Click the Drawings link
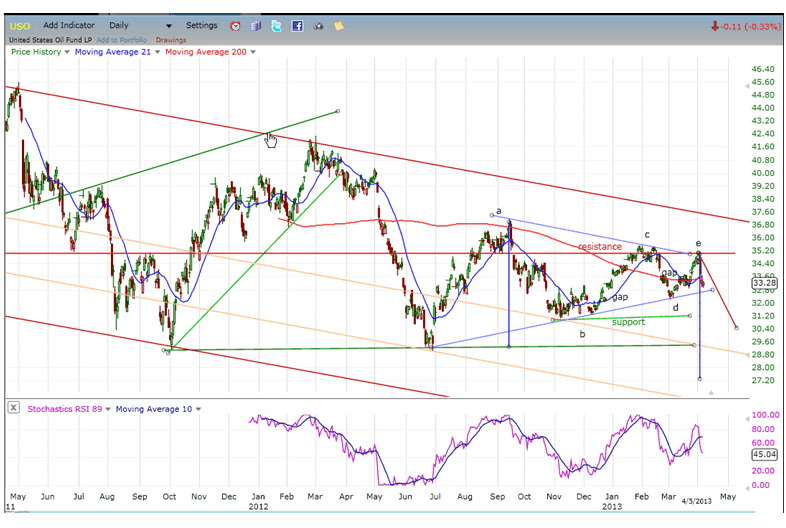786x528 pixels. 171,40
